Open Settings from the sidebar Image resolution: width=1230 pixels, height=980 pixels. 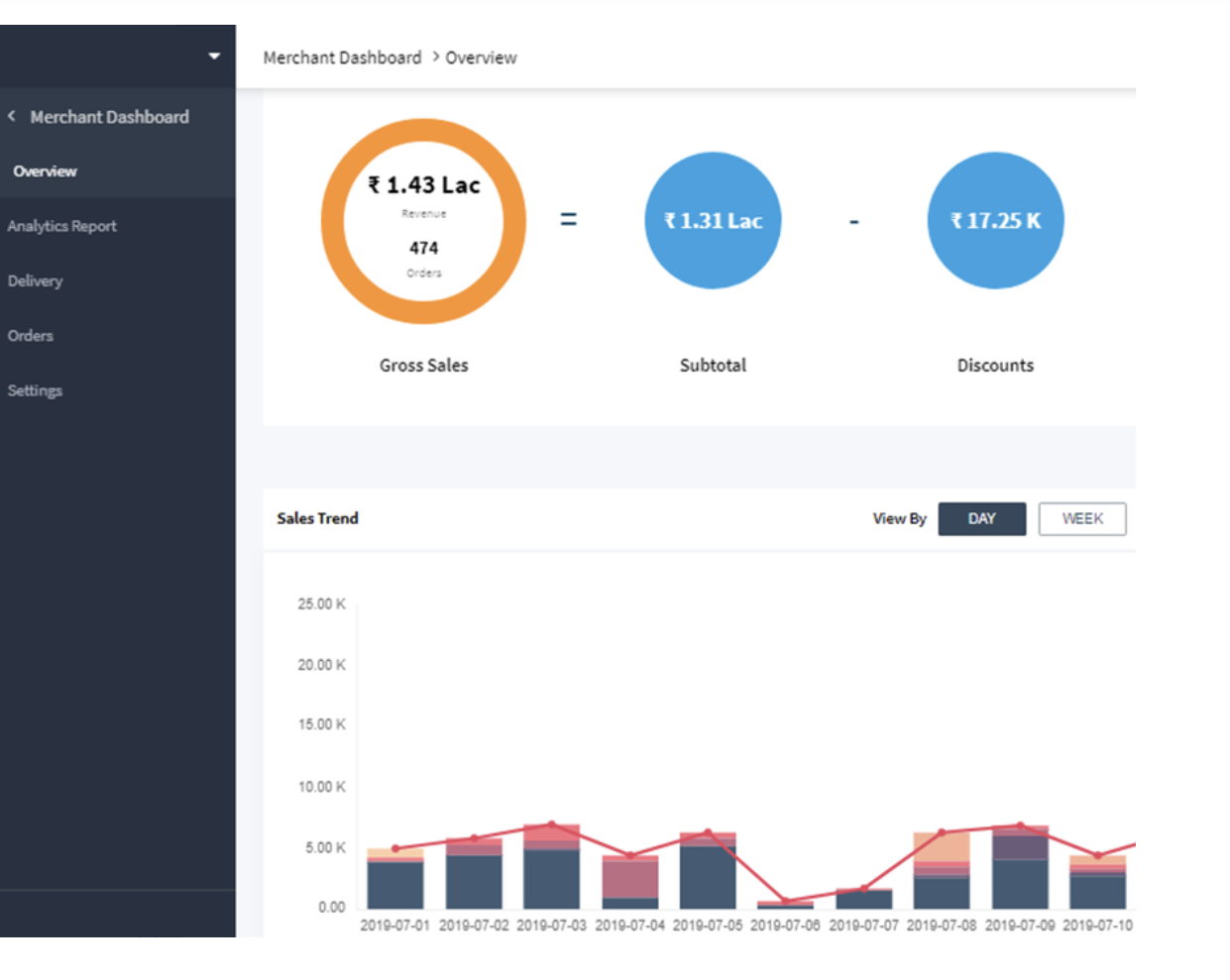click(x=35, y=390)
